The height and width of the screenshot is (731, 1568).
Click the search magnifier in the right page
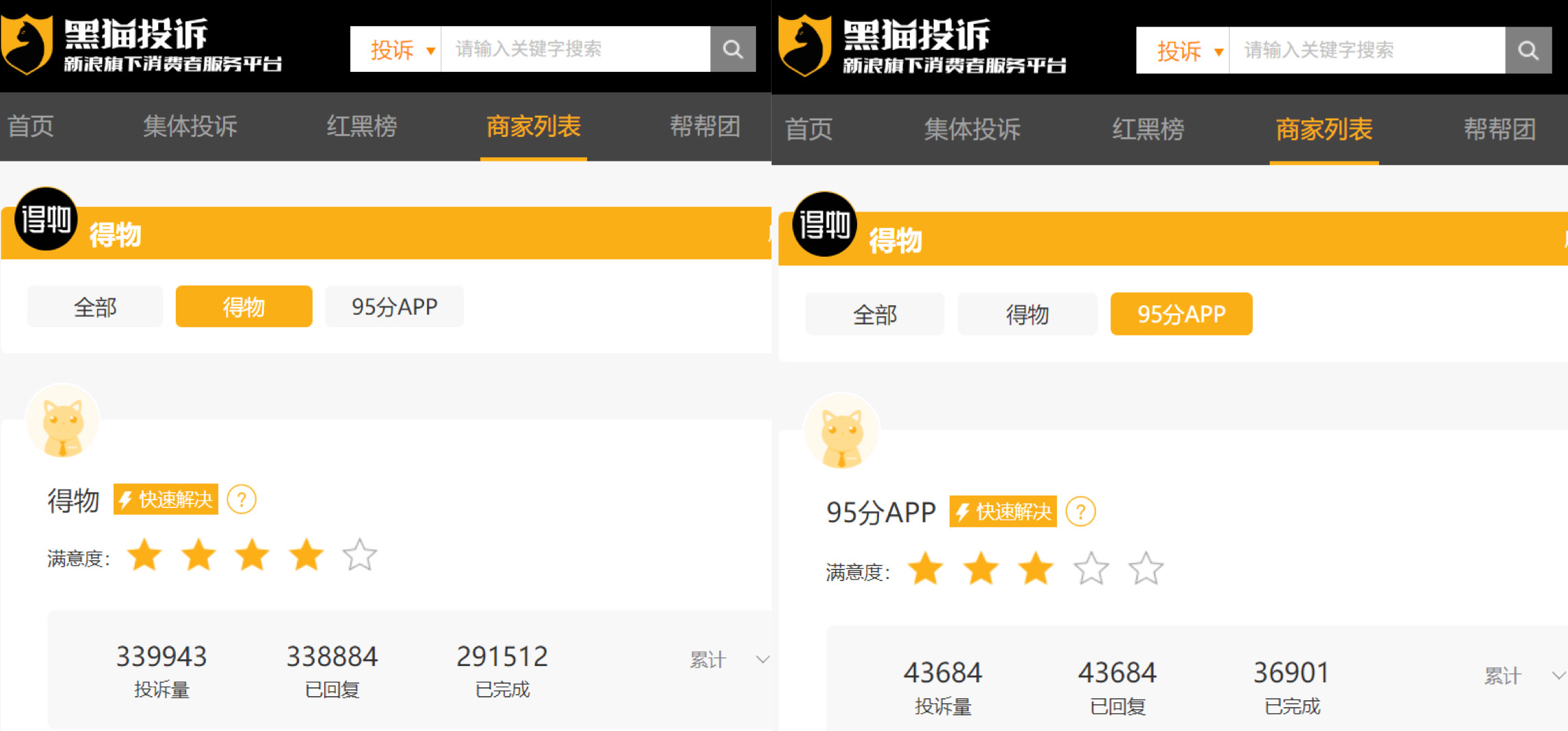1528,51
